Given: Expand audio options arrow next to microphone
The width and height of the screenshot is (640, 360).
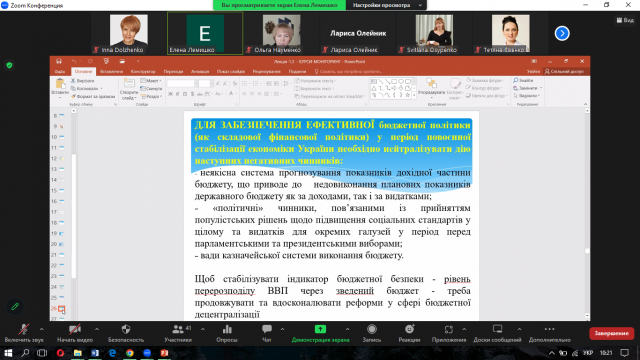Looking at the screenshot, I should pos(42,329).
